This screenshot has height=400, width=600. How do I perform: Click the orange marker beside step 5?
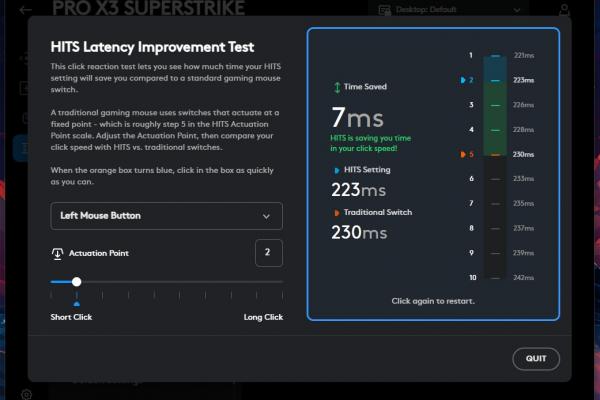click(463, 154)
